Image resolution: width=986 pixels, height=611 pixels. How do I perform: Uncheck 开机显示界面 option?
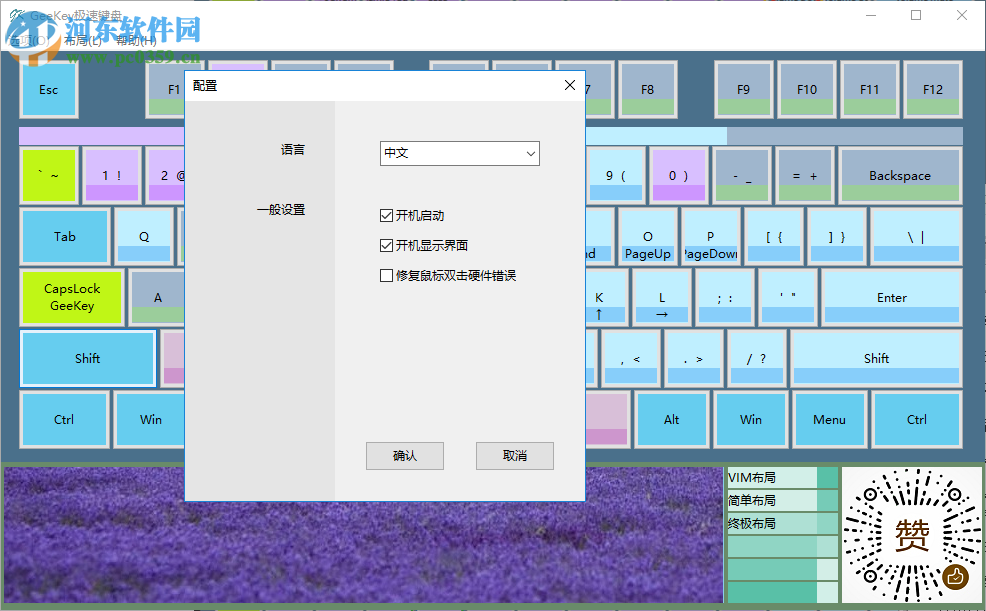click(x=386, y=245)
